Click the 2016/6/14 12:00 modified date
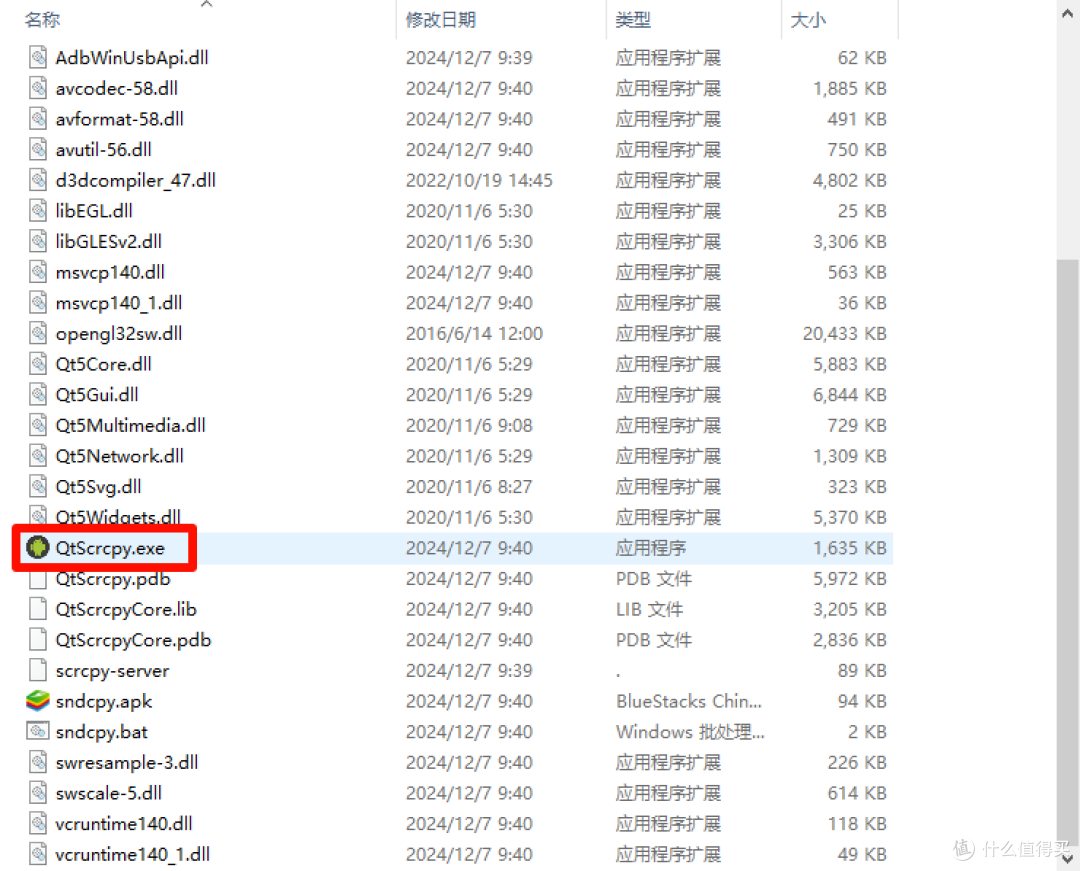 [475, 333]
